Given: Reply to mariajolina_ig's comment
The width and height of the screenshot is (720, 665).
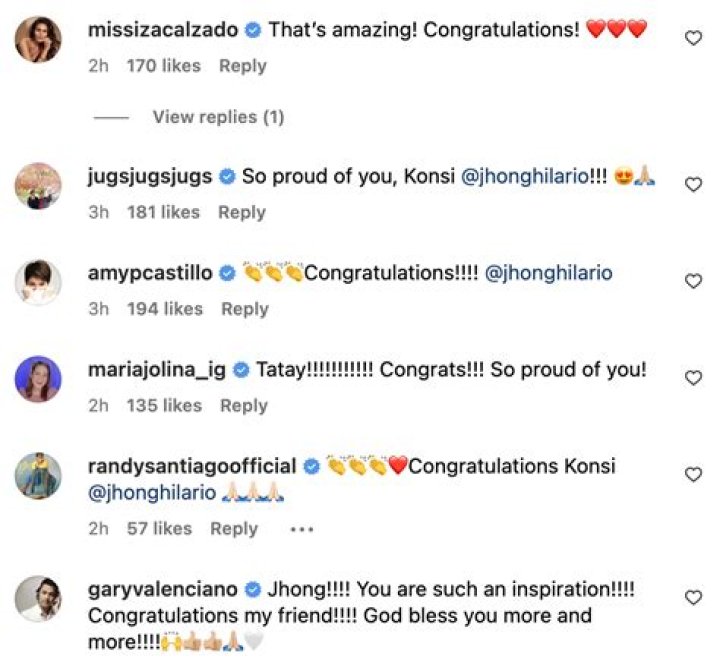Looking at the screenshot, I should click(244, 405).
